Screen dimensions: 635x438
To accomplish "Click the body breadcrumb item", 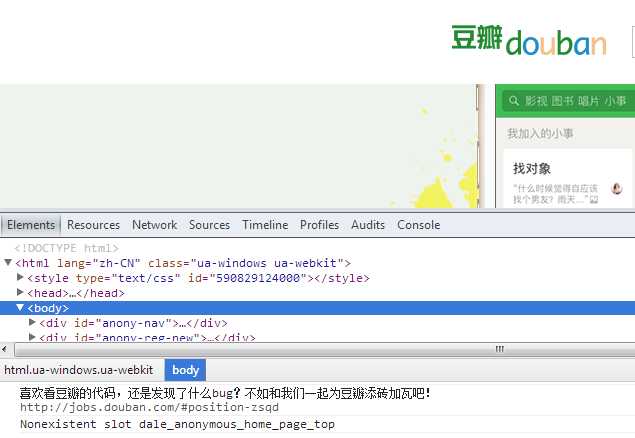I will [x=185, y=370].
